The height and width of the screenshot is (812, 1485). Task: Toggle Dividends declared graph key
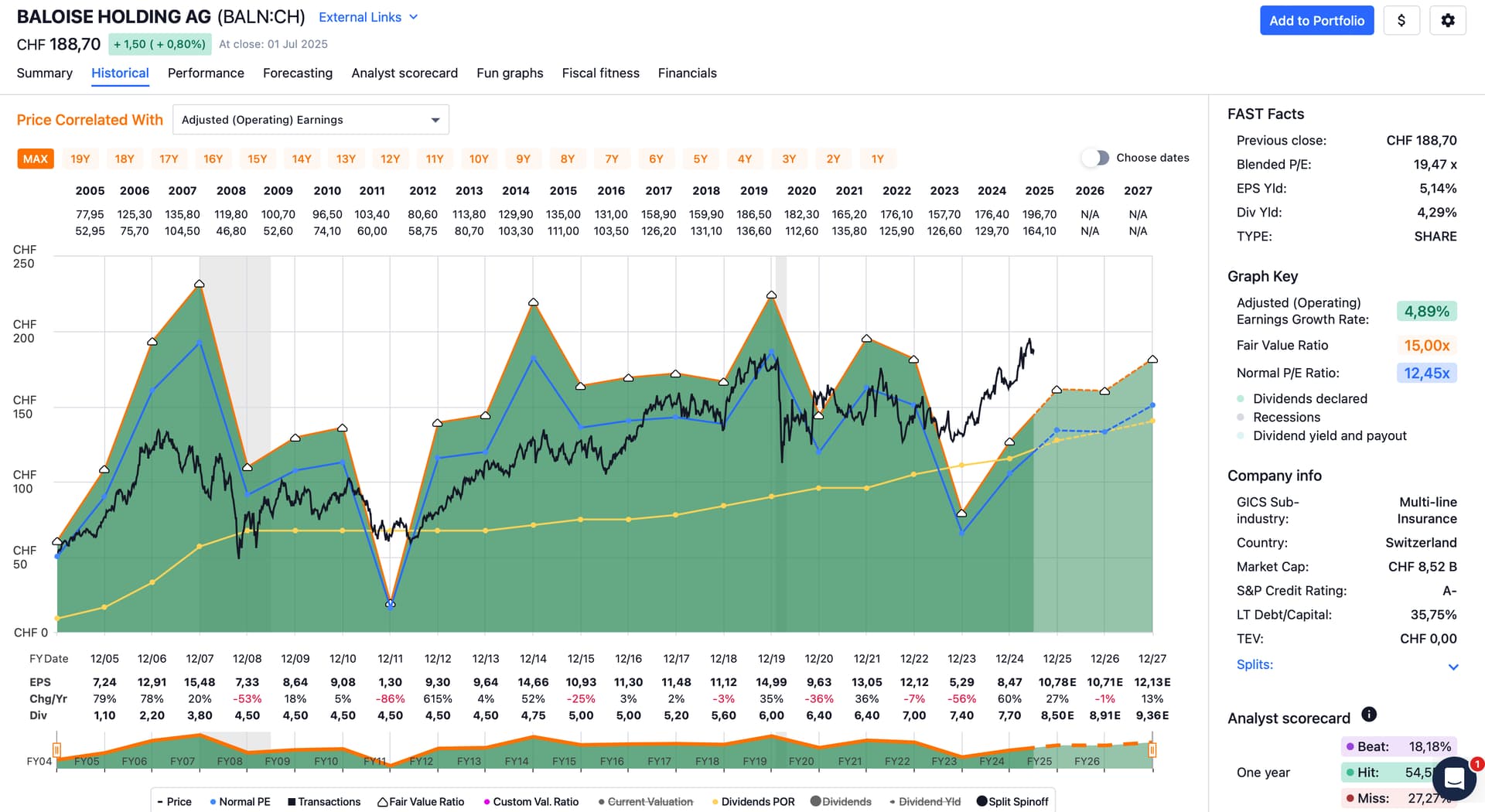[x=1302, y=399]
